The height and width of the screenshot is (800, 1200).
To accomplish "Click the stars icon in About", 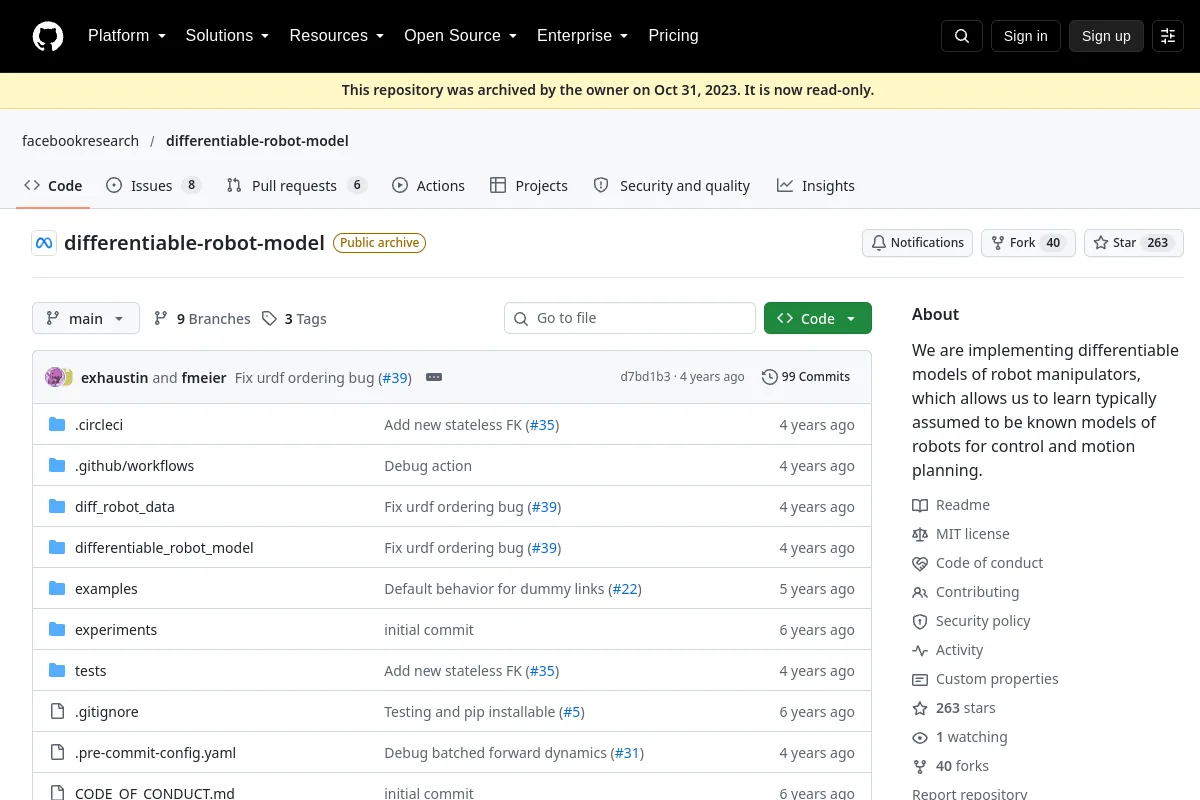I will pyautogui.click(x=920, y=708).
